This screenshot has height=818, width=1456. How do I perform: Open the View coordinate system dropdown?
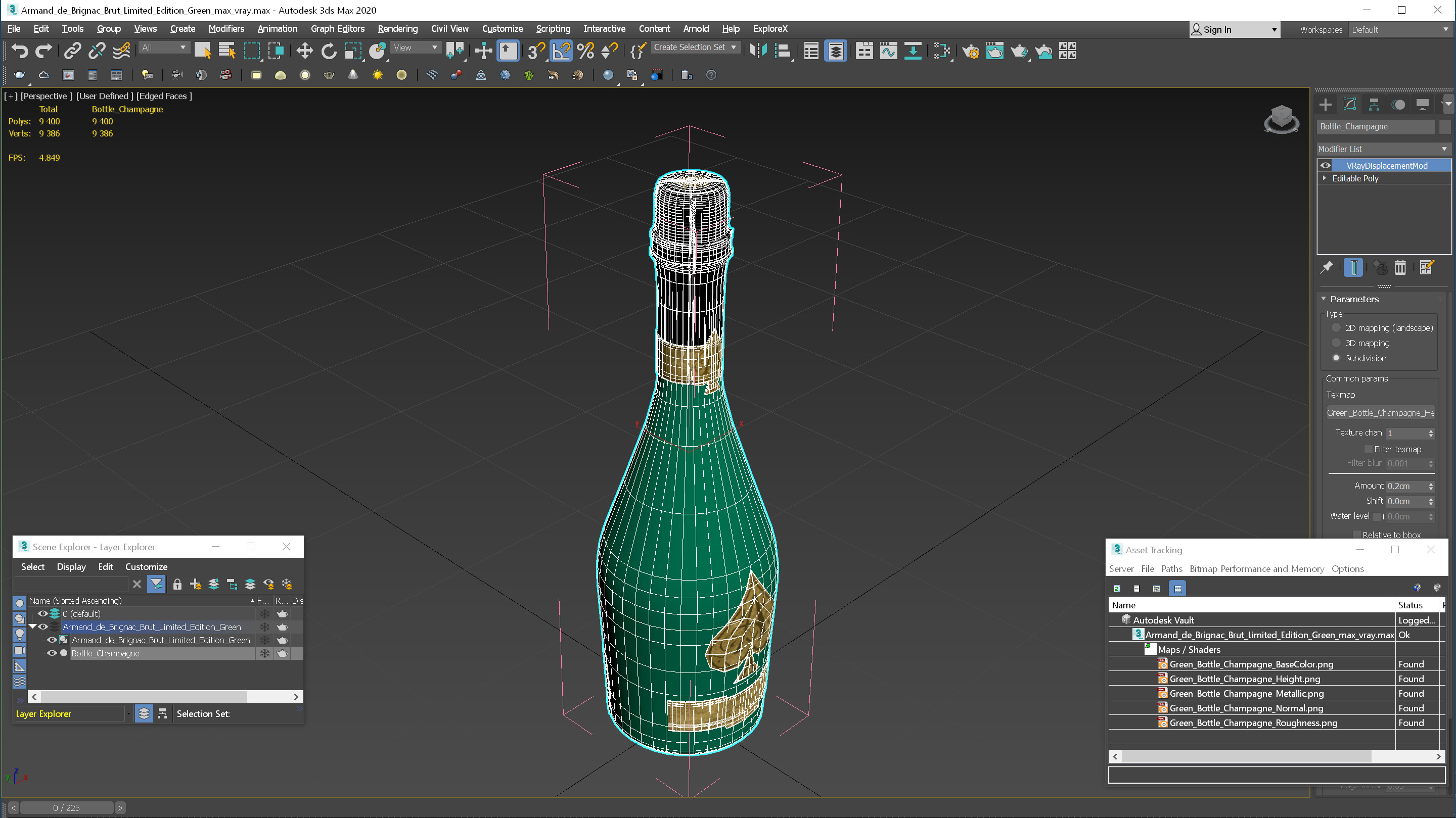(416, 47)
